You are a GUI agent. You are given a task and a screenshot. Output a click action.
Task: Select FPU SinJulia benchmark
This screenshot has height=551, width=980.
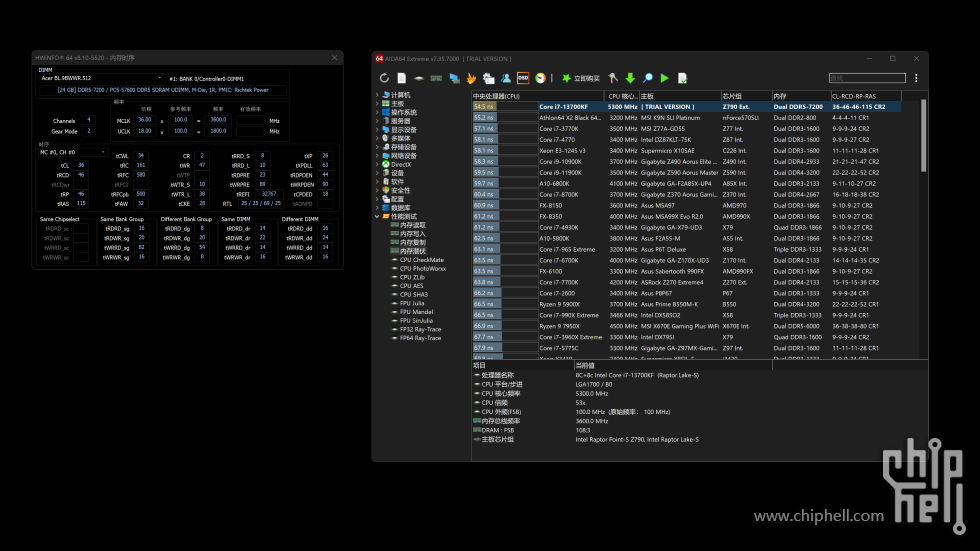pyautogui.click(x=416, y=320)
